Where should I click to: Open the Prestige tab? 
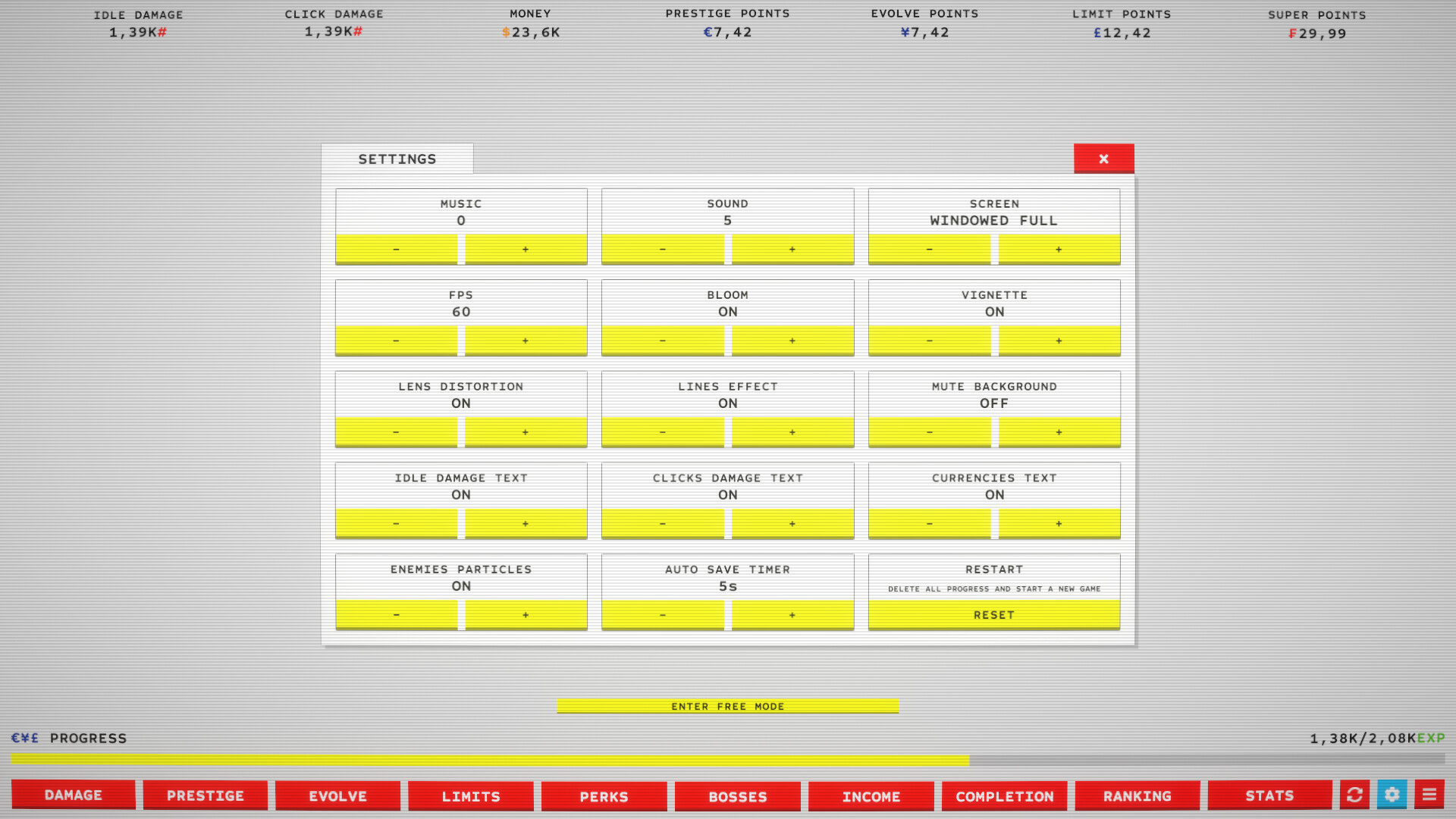(206, 795)
